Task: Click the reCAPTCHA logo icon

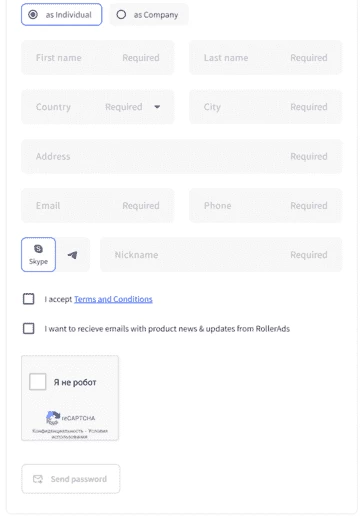Action: [53, 417]
